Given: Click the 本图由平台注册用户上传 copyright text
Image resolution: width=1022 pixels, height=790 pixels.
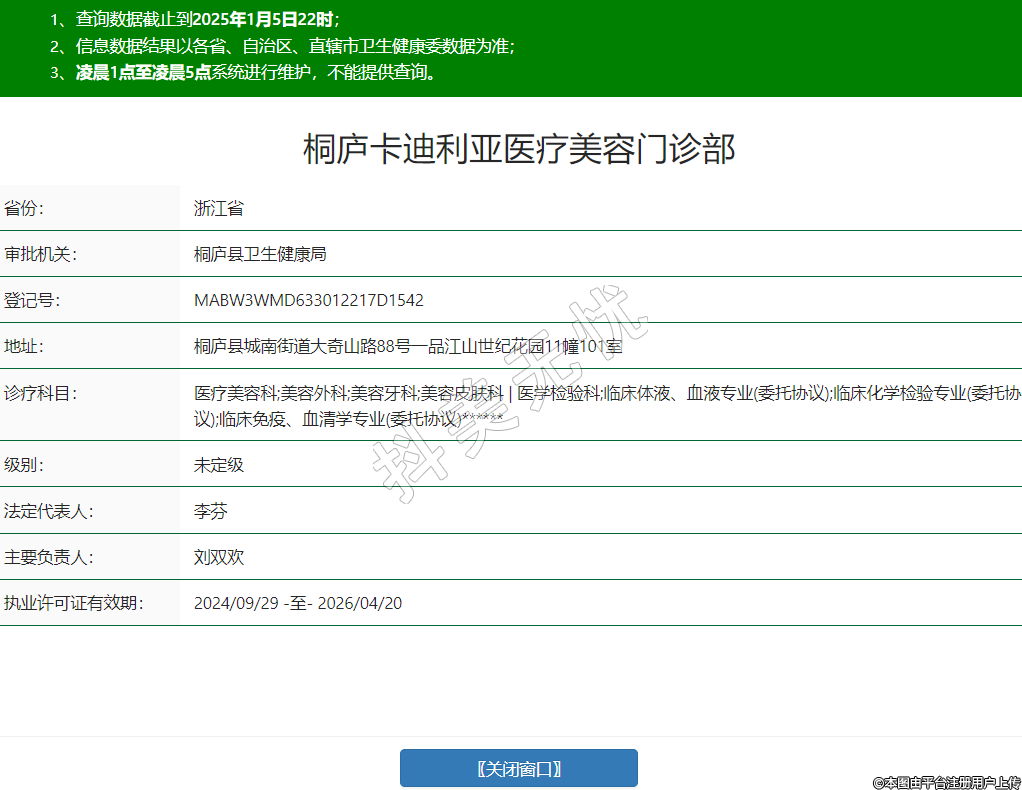Looking at the screenshot, I should click(x=946, y=782).
